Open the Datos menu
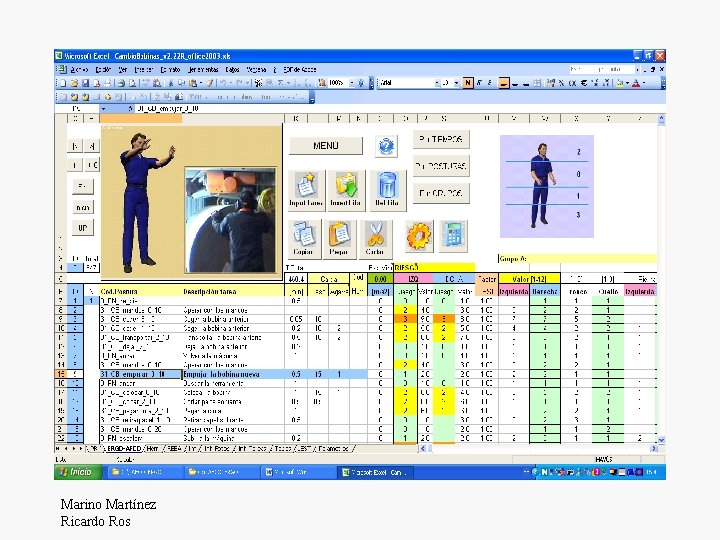This screenshot has height=540, width=720. tap(232, 70)
